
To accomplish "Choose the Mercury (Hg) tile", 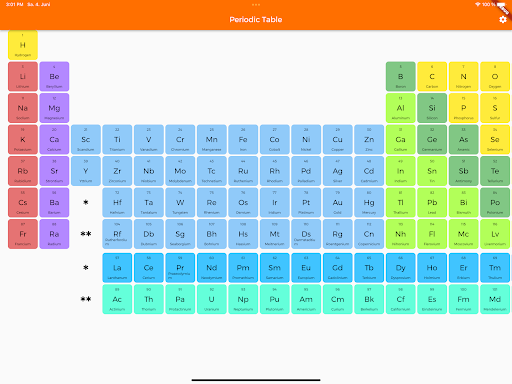I will pyautogui.click(x=369, y=202).
